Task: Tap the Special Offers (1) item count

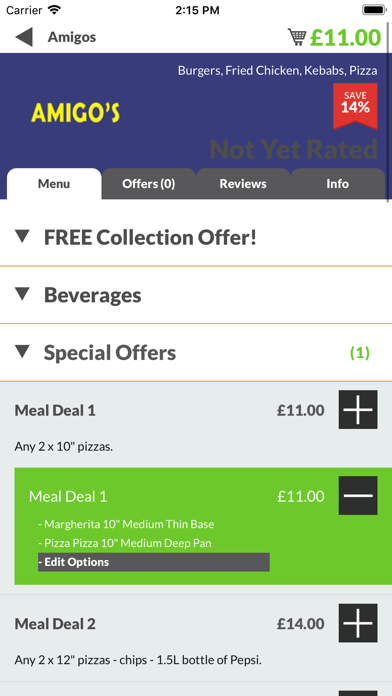Action: click(360, 353)
